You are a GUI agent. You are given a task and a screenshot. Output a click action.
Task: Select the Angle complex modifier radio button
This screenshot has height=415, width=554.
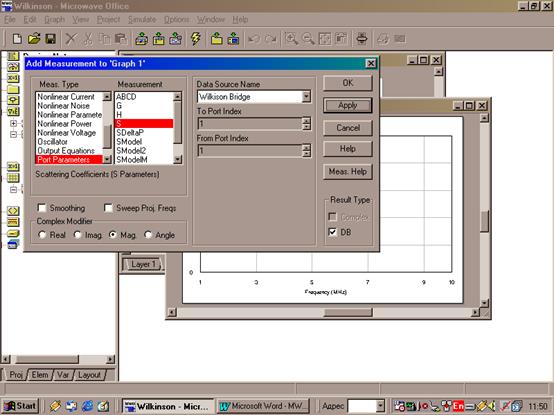[x=148, y=235]
